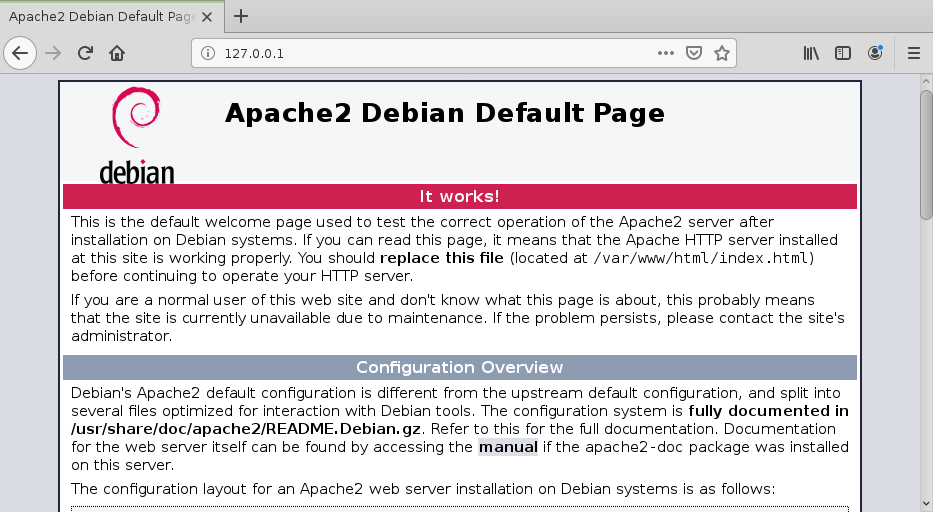Open the Firefox home page
The width and height of the screenshot is (933, 512).
point(117,53)
